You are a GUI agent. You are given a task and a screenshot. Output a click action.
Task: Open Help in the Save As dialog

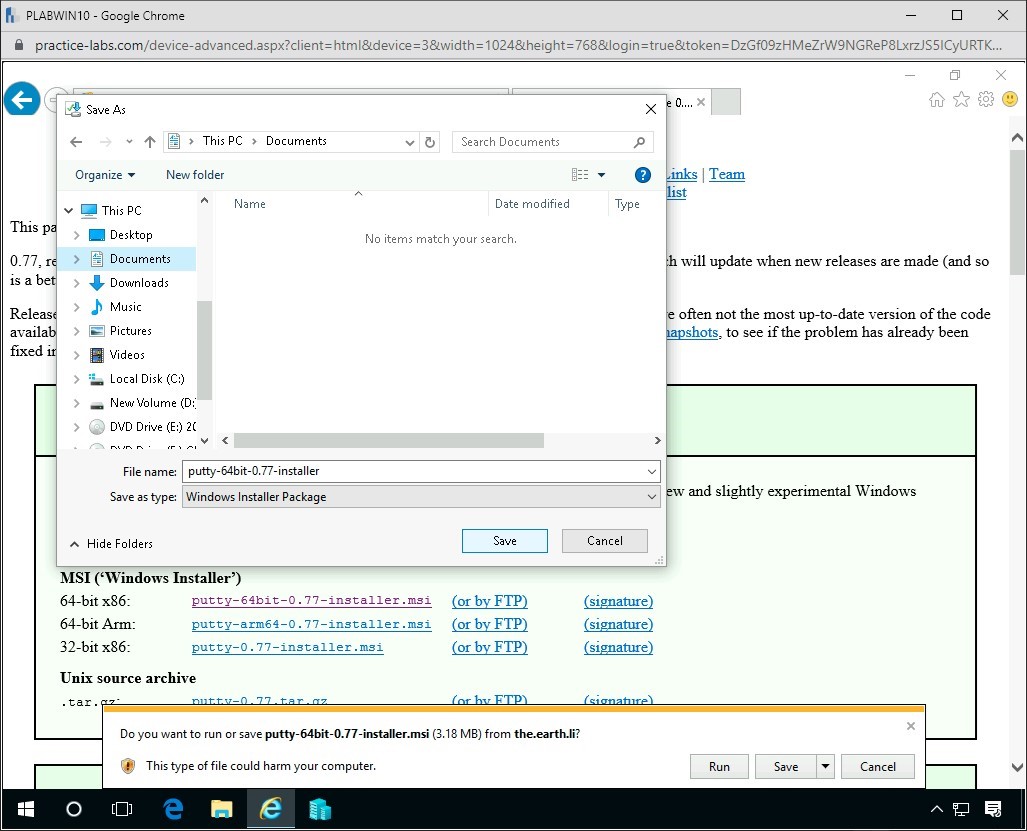pos(642,174)
